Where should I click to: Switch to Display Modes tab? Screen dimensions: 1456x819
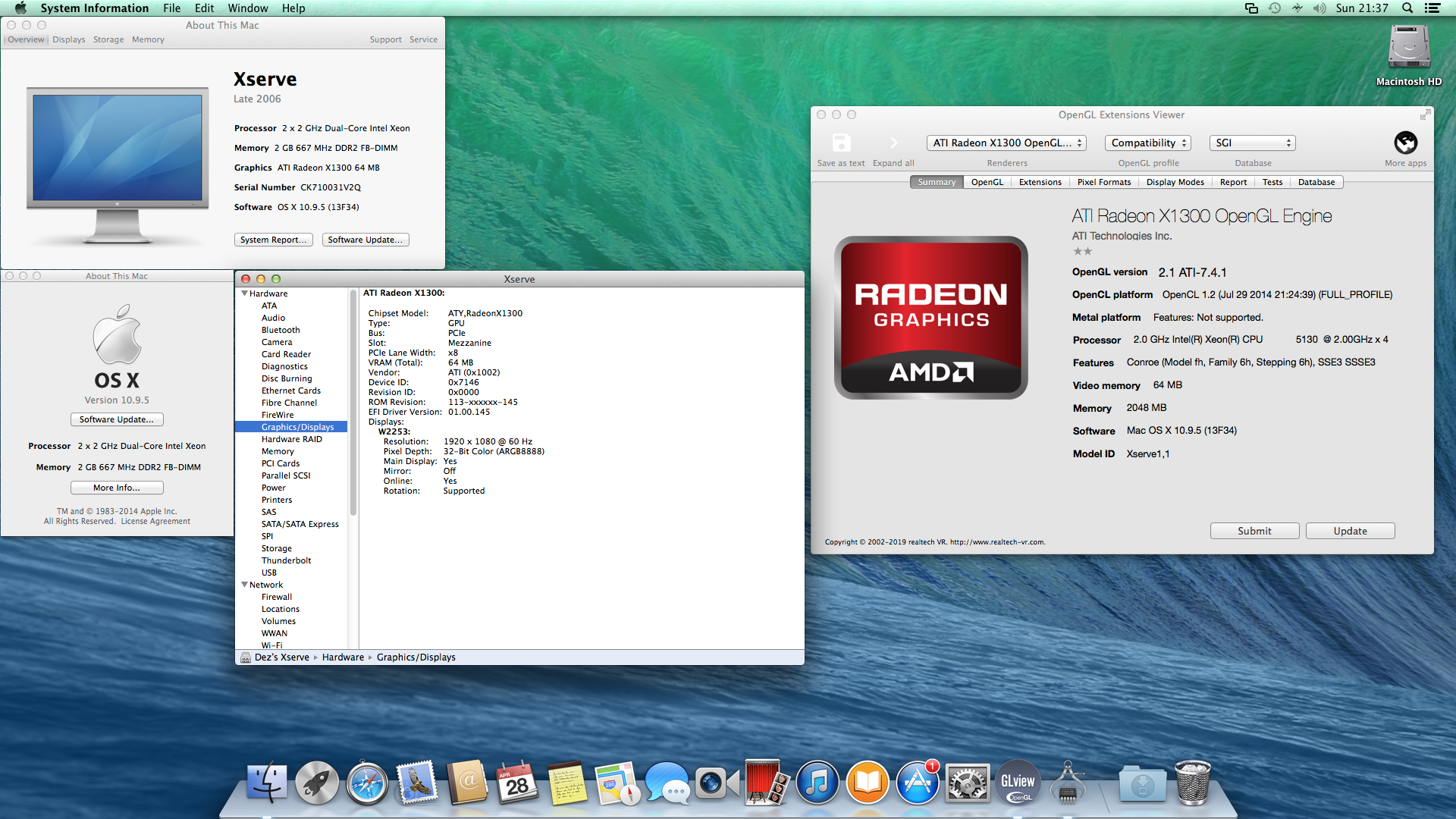(1175, 182)
